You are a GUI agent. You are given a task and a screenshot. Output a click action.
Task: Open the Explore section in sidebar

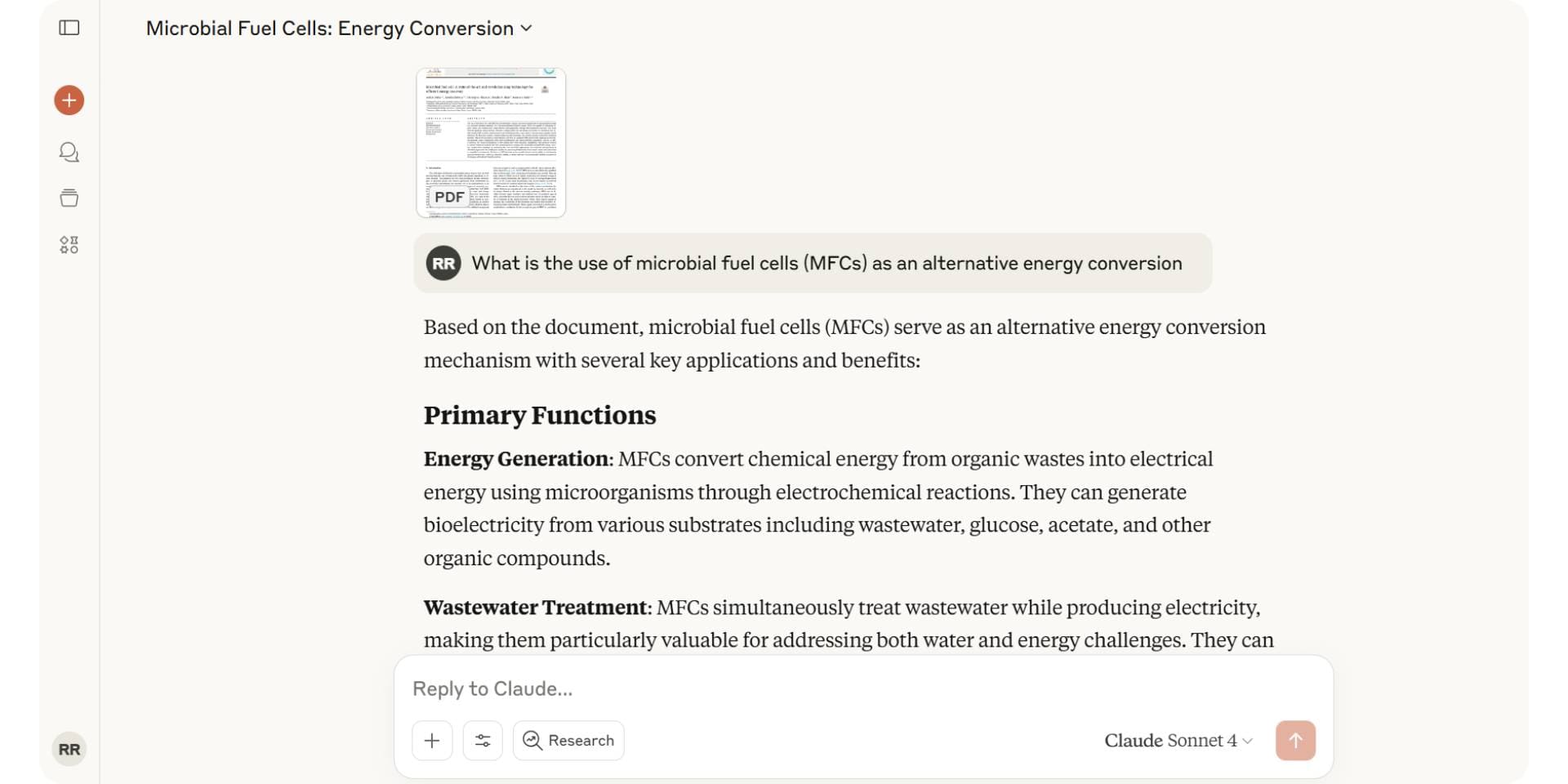pos(69,244)
